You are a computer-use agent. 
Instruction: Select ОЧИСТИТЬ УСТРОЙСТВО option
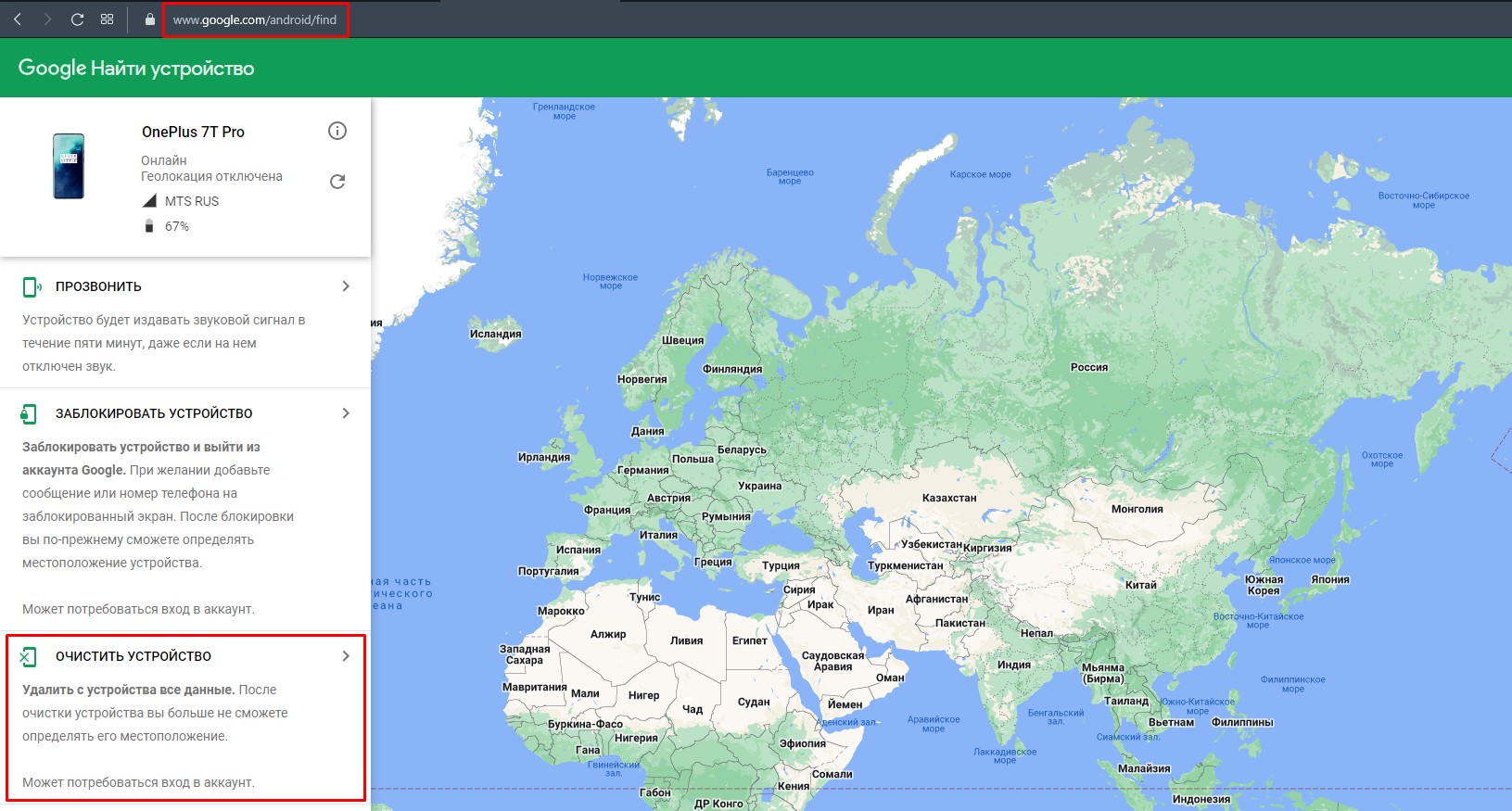(x=133, y=656)
